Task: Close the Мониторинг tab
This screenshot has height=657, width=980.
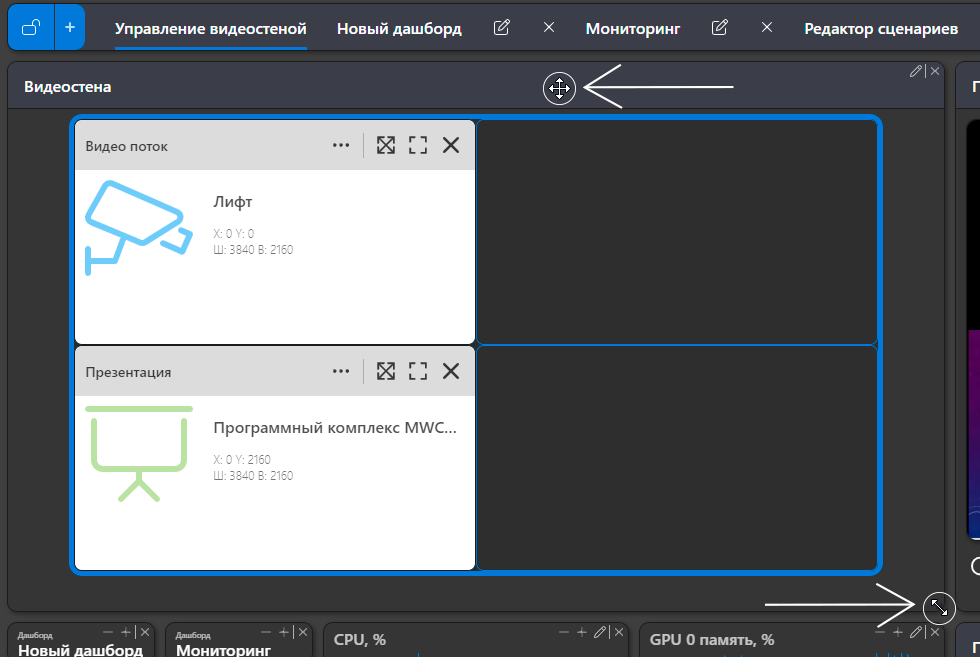Action: pyautogui.click(x=767, y=28)
